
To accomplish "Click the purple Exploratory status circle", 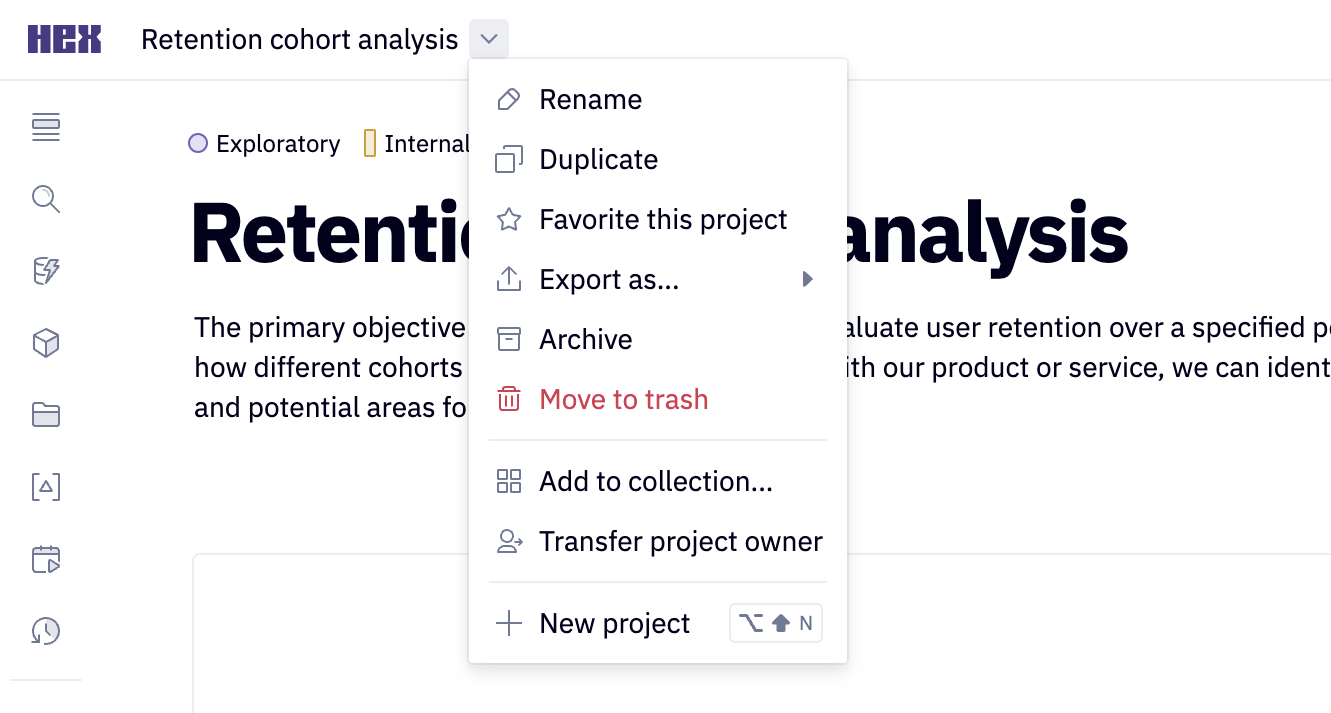I will (198, 144).
